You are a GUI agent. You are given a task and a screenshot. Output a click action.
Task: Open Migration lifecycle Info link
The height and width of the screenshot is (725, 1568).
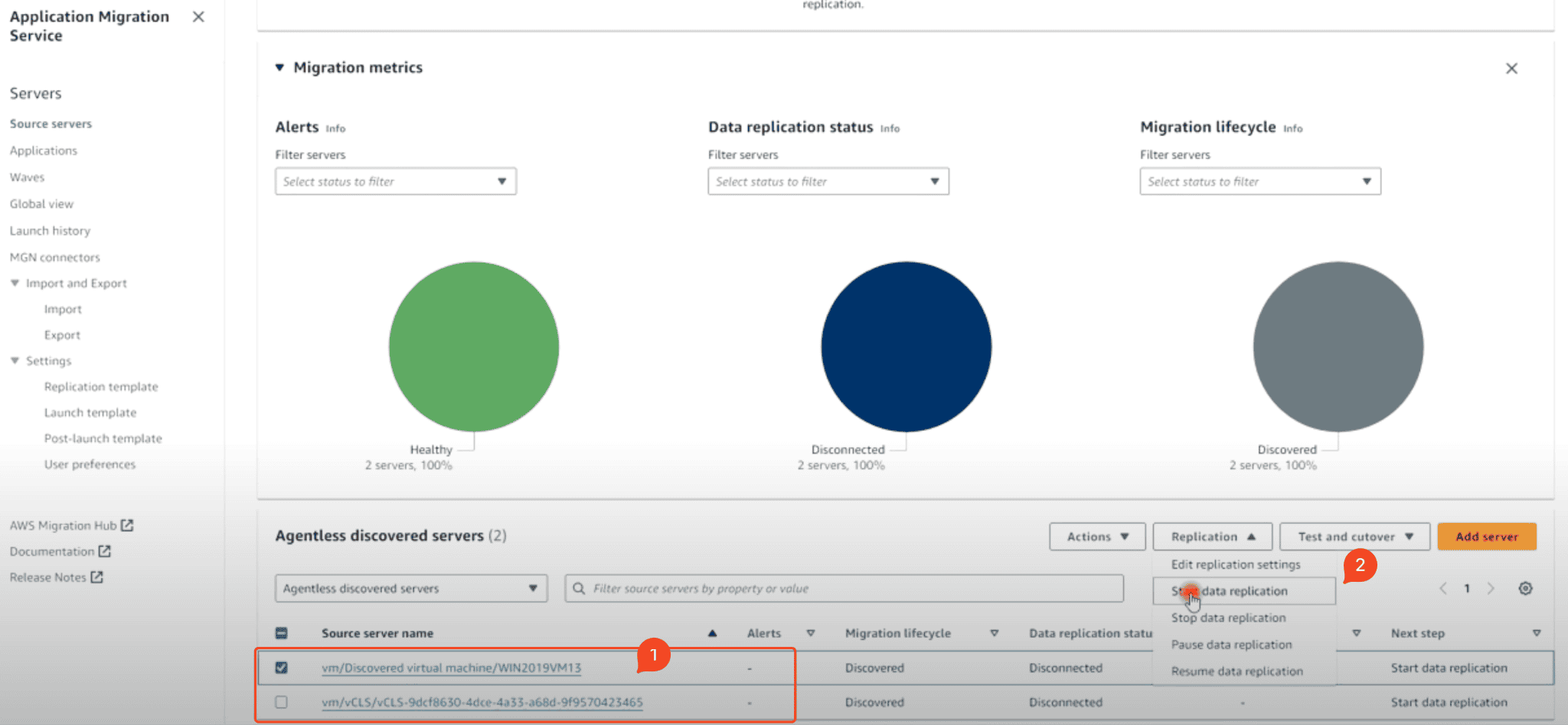click(x=1292, y=129)
